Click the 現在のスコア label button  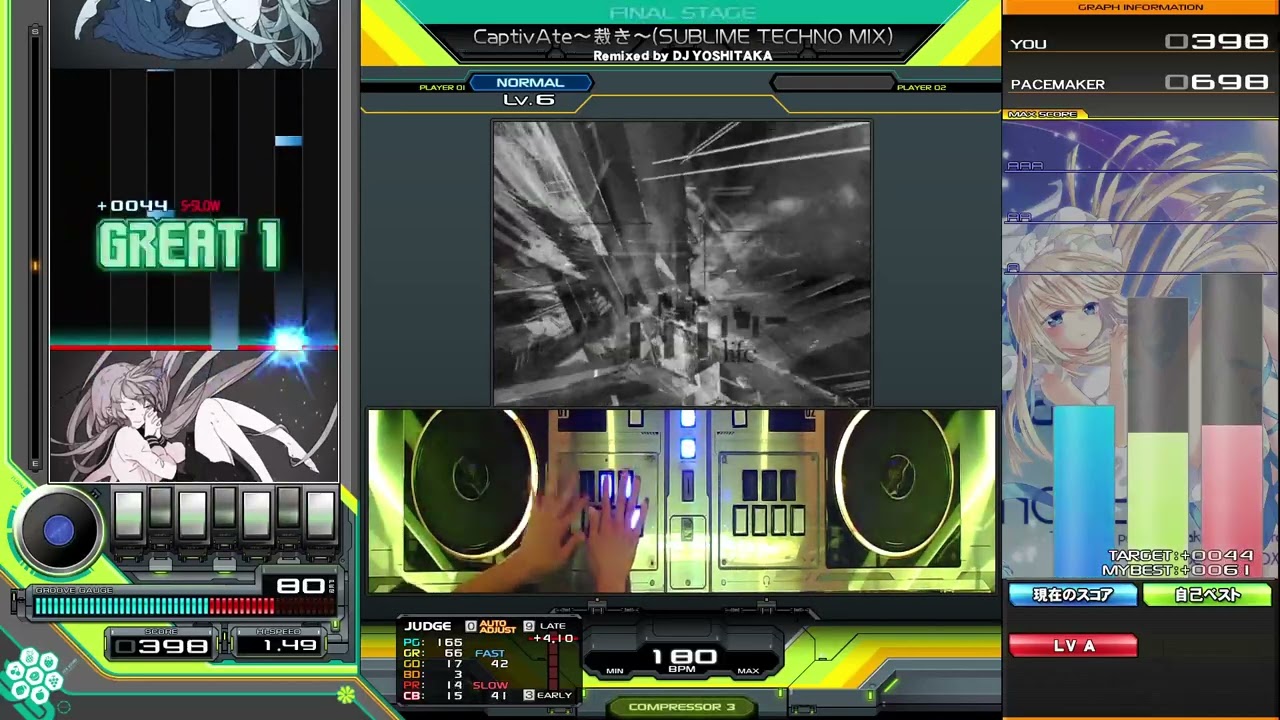tap(1073, 595)
